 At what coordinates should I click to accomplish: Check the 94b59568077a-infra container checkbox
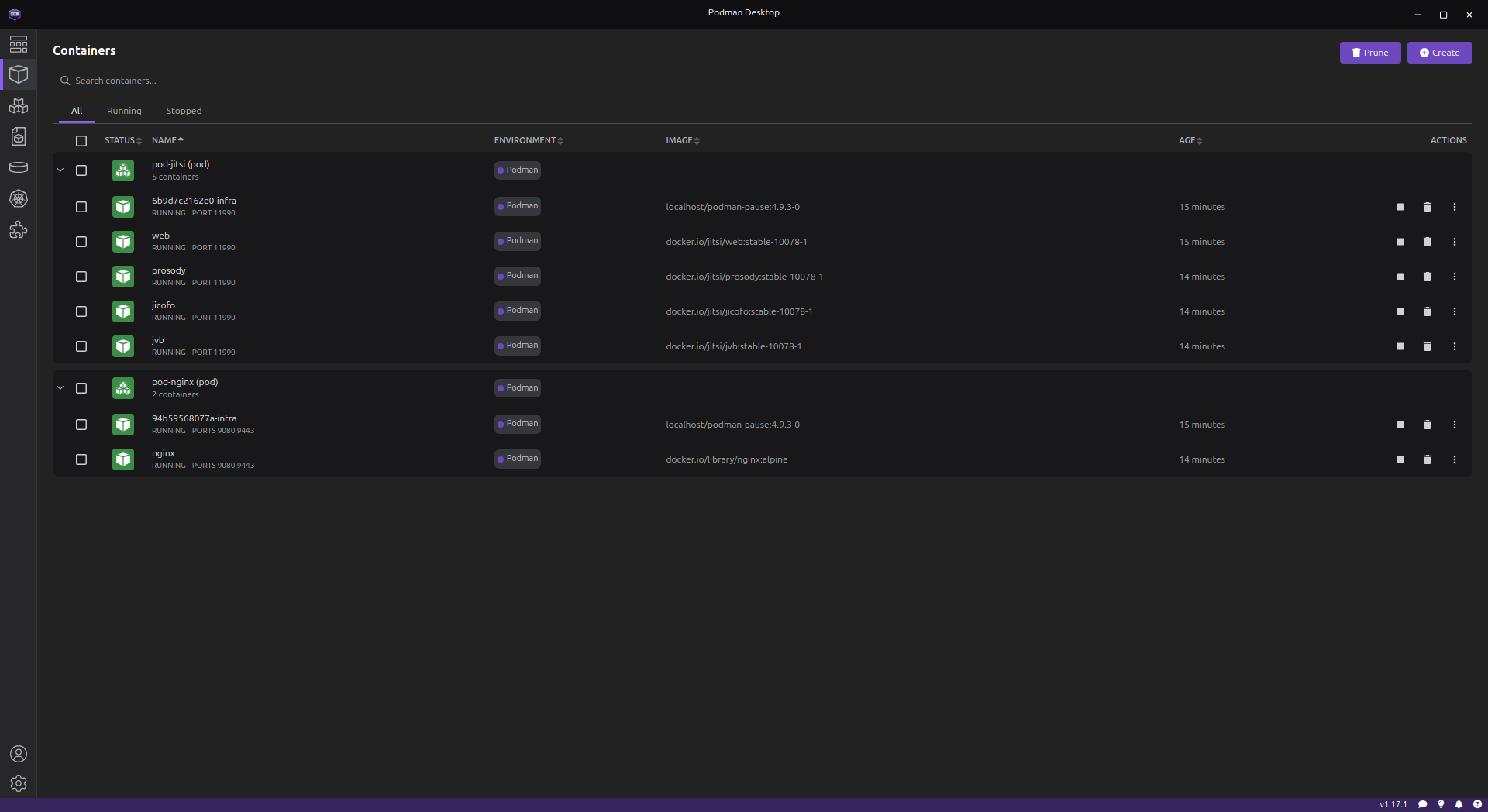(81, 425)
